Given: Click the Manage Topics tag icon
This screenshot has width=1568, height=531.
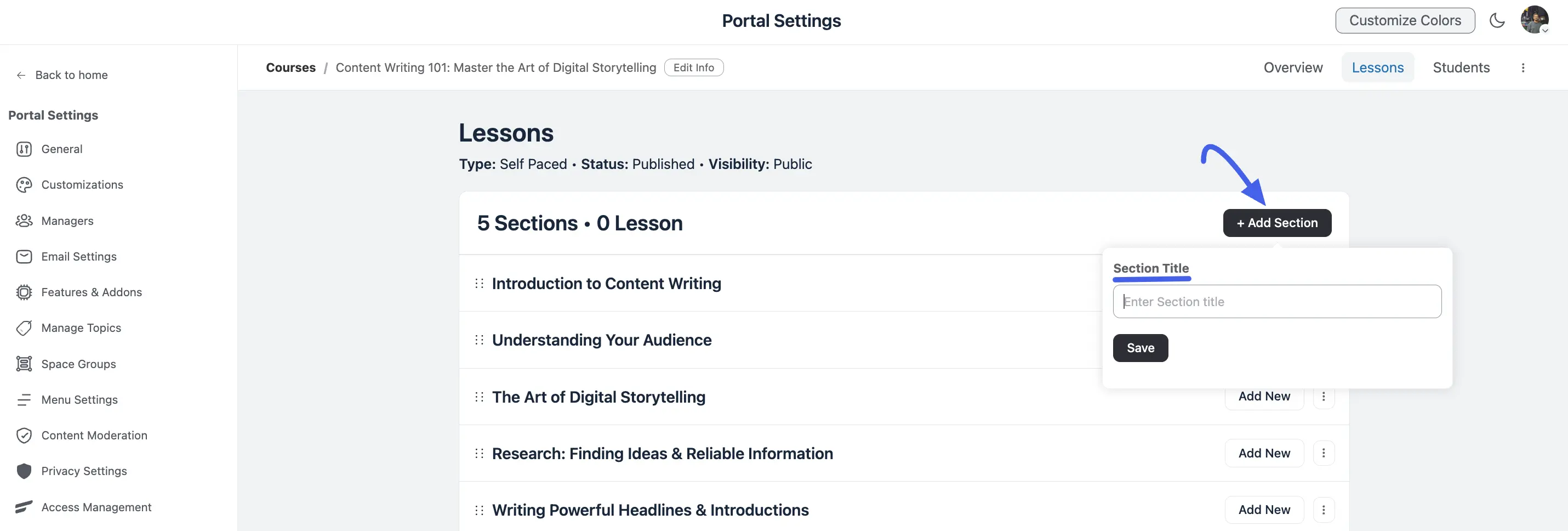Looking at the screenshot, I should pyautogui.click(x=24, y=328).
